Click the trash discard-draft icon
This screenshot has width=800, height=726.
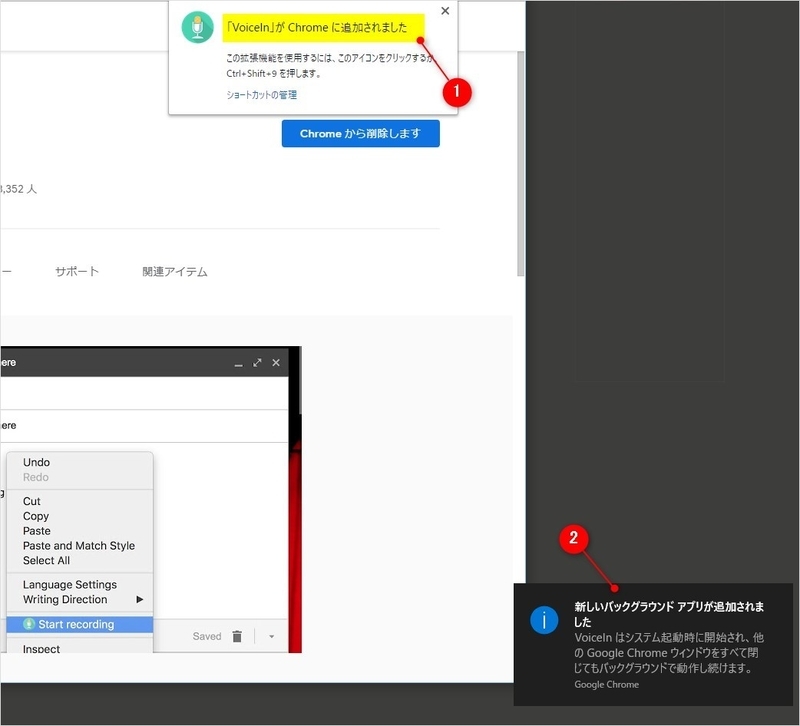tap(237, 636)
